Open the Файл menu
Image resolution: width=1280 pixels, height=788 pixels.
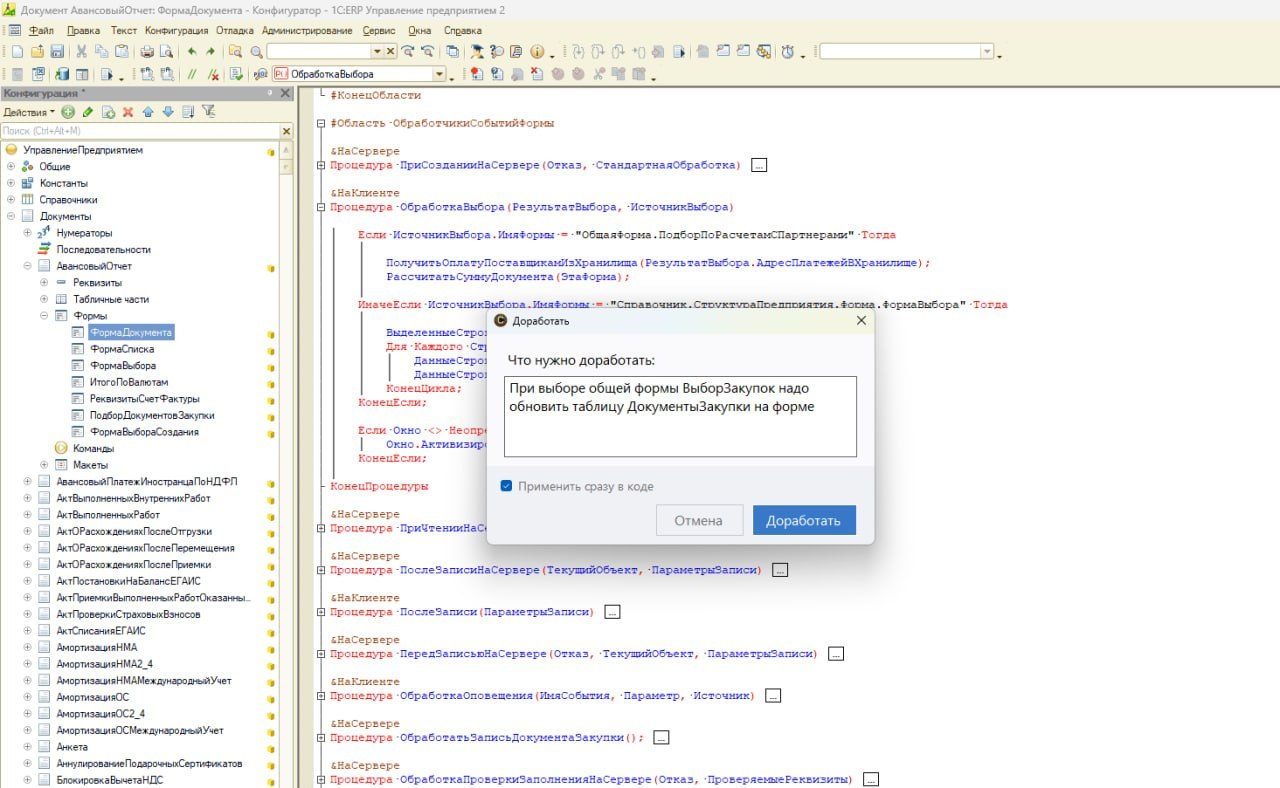pyautogui.click(x=41, y=31)
